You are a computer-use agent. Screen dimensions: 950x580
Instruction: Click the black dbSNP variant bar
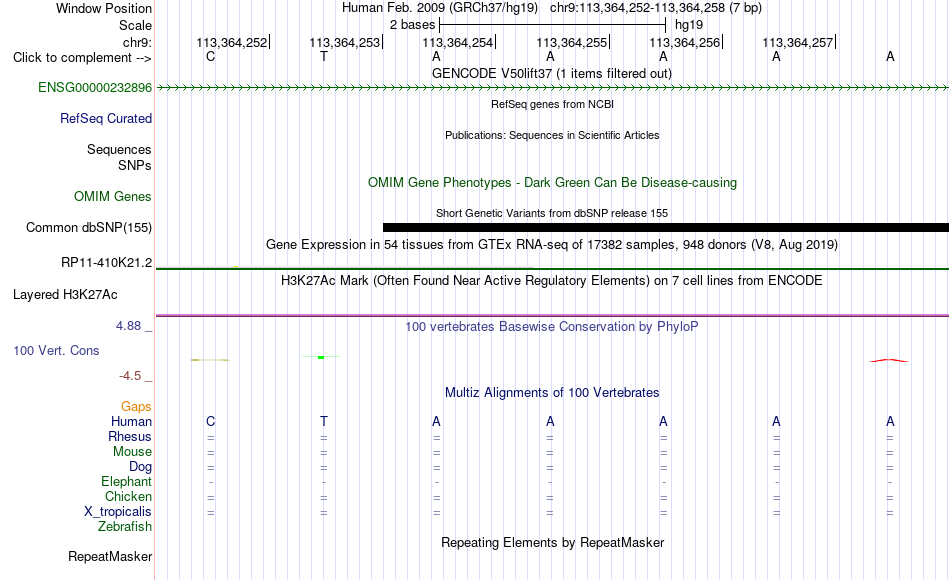(x=666, y=227)
